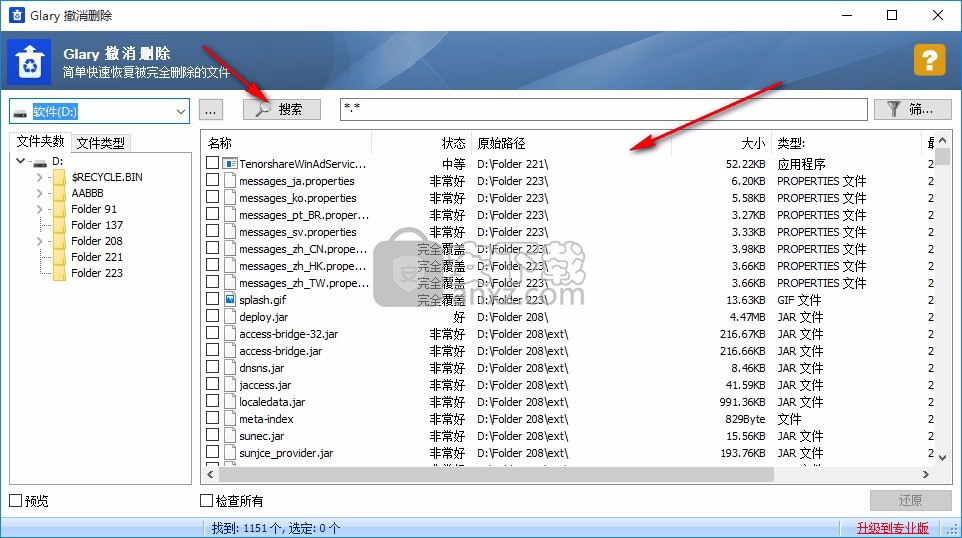Enable the 预览 preview checkbox

pyautogui.click(x=16, y=501)
